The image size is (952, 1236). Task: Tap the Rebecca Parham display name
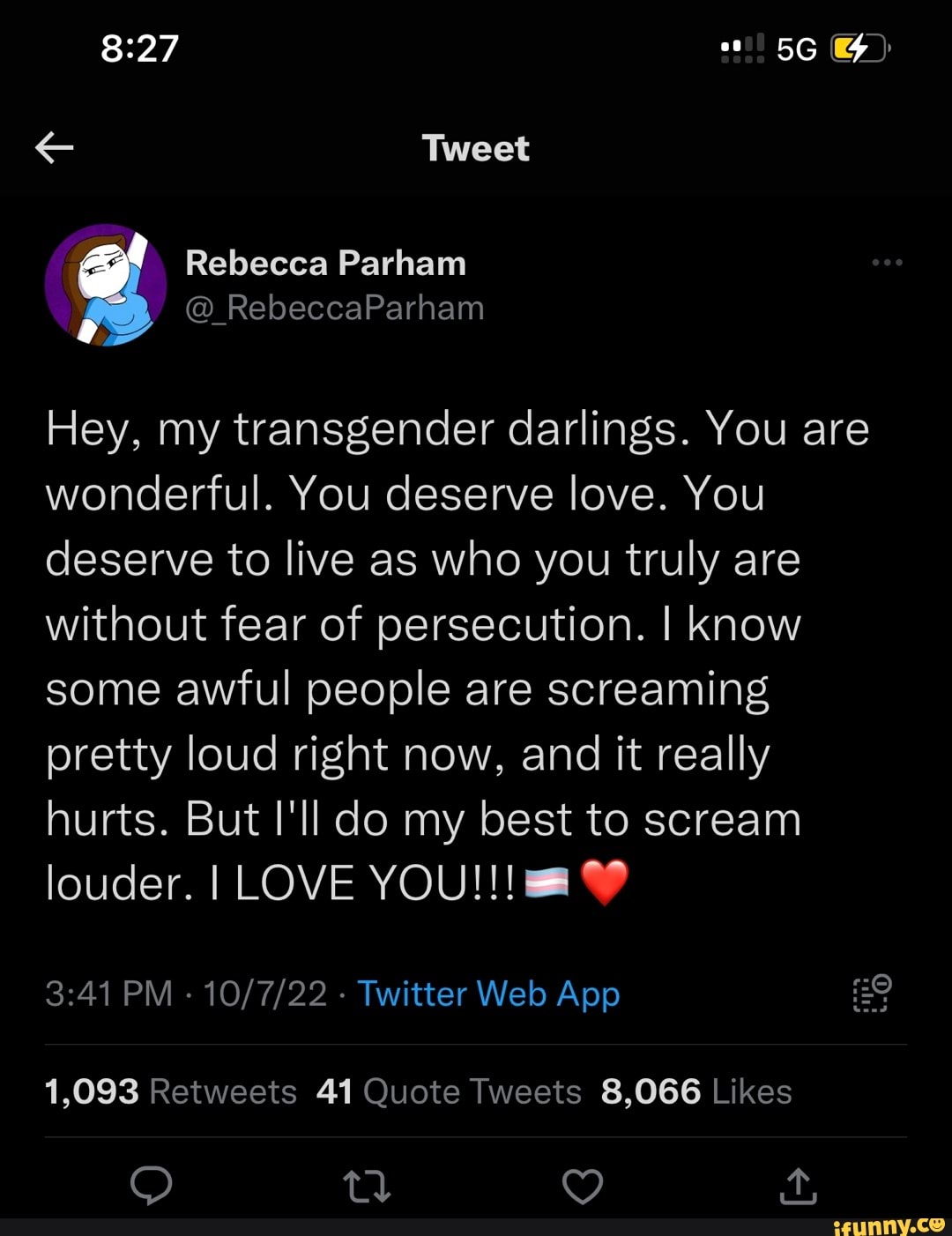point(325,263)
